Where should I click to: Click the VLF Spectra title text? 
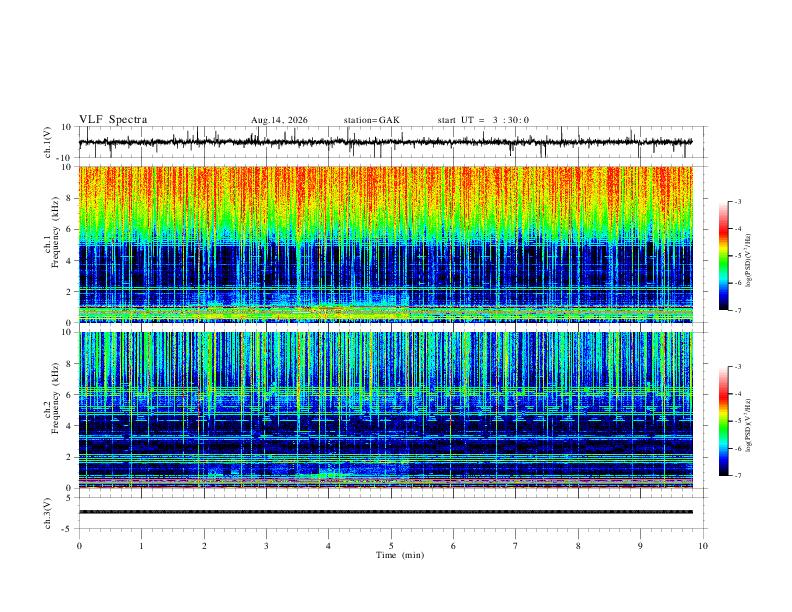pos(113,120)
